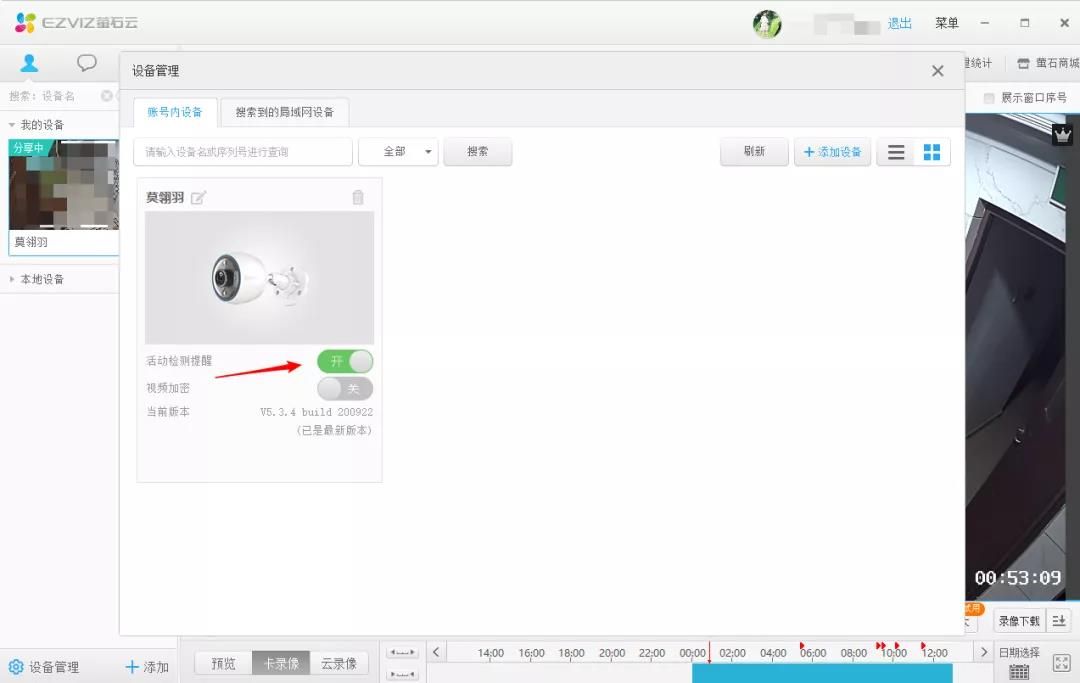Delete device 莫翎羽 using trash icon

358,197
